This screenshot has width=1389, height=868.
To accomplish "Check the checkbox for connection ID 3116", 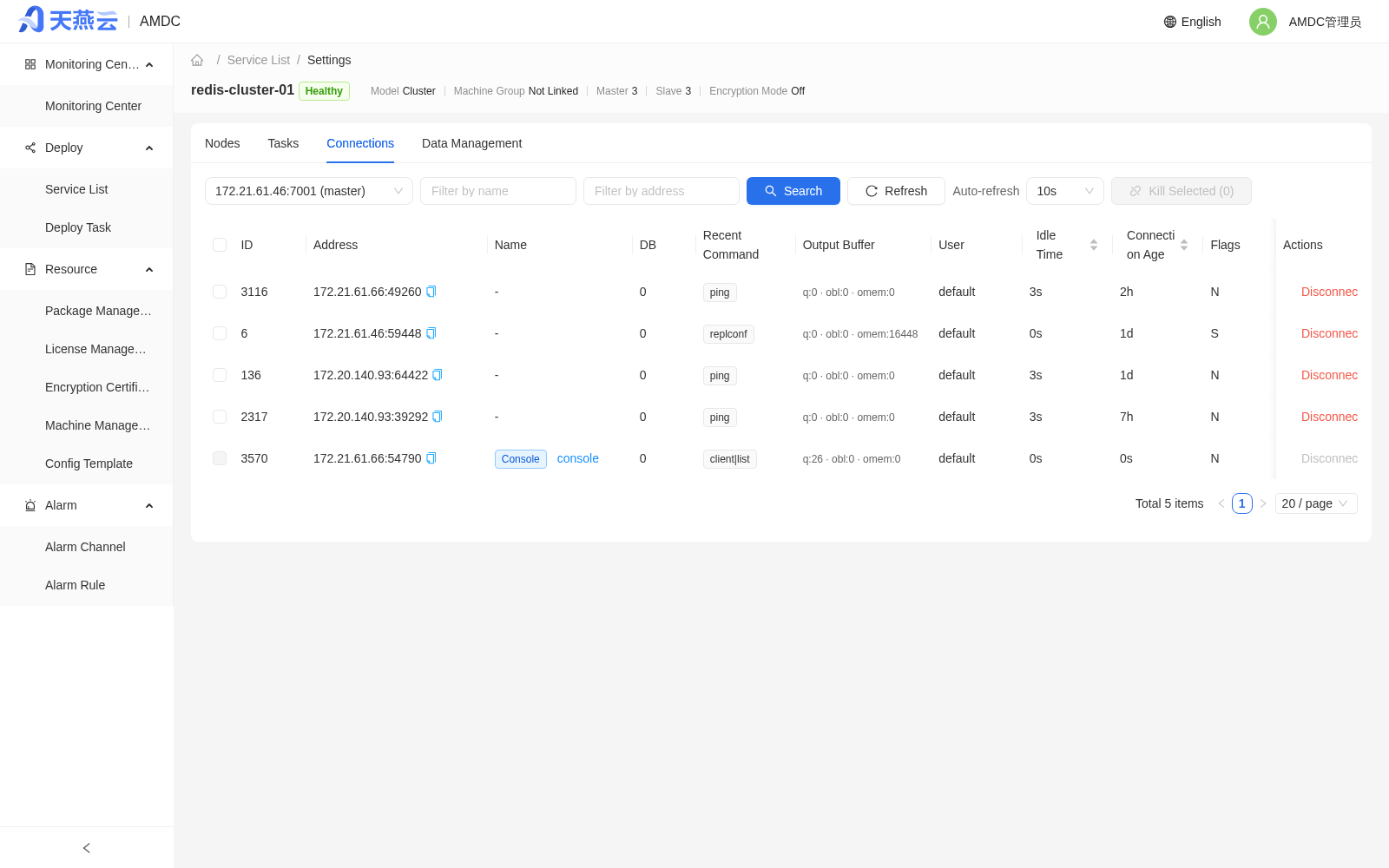I will pyautogui.click(x=220, y=292).
